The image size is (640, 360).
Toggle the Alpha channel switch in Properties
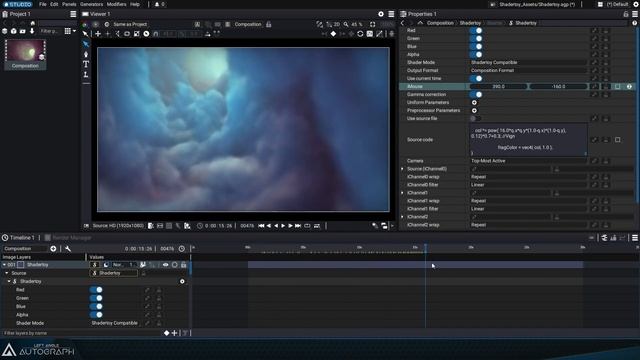(476, 54)
